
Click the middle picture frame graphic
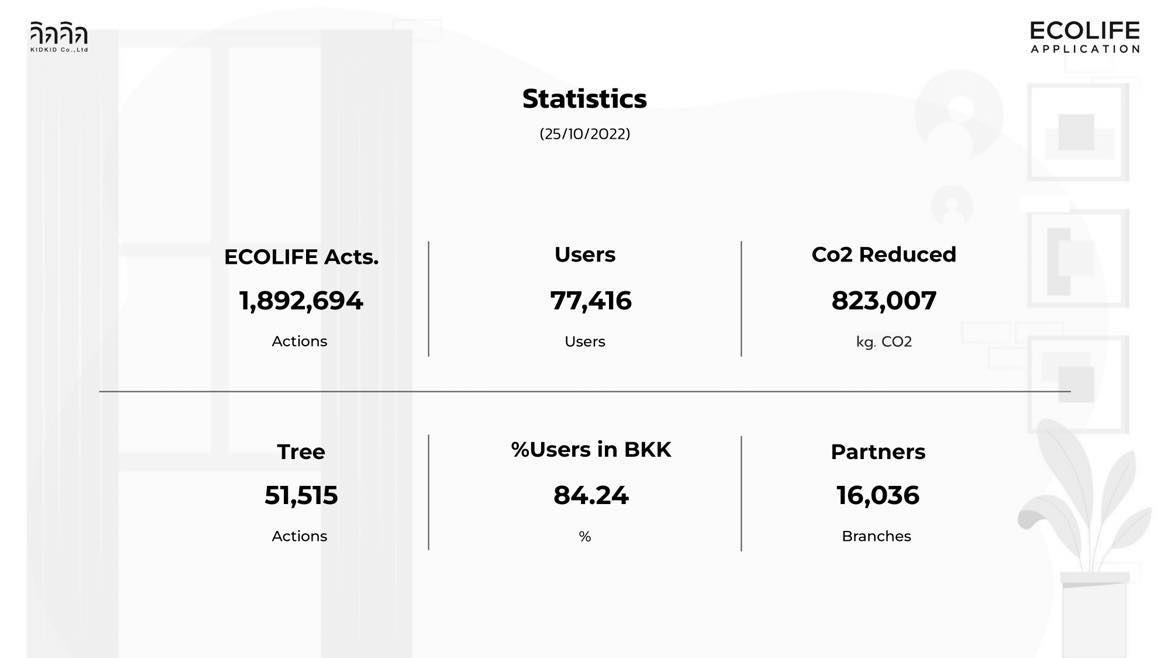(x=1077, y=258)
